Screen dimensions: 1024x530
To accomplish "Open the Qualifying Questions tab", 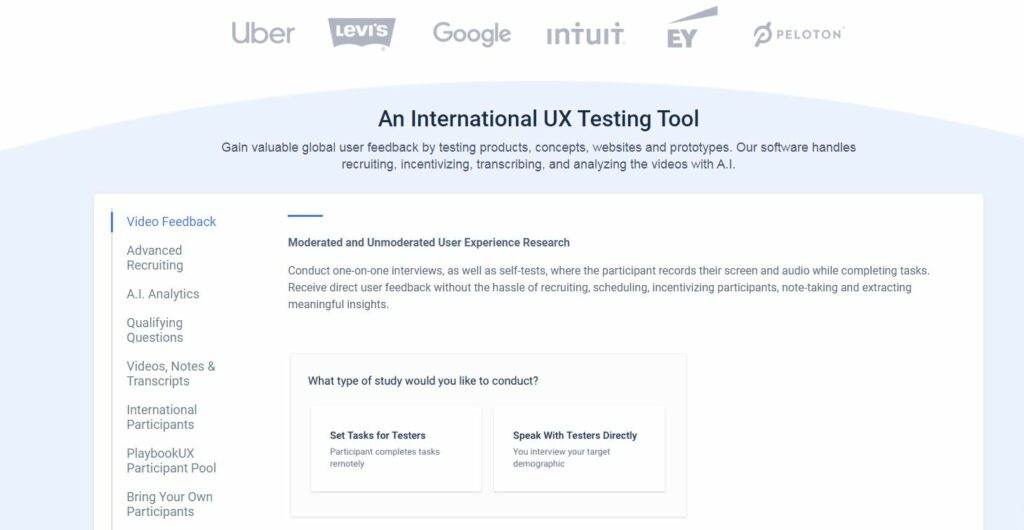I will 155,330.
